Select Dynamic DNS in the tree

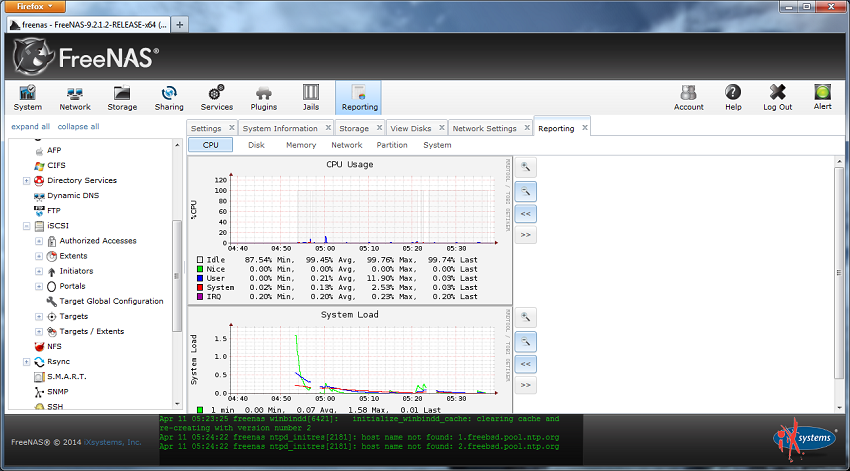point(73,196)
